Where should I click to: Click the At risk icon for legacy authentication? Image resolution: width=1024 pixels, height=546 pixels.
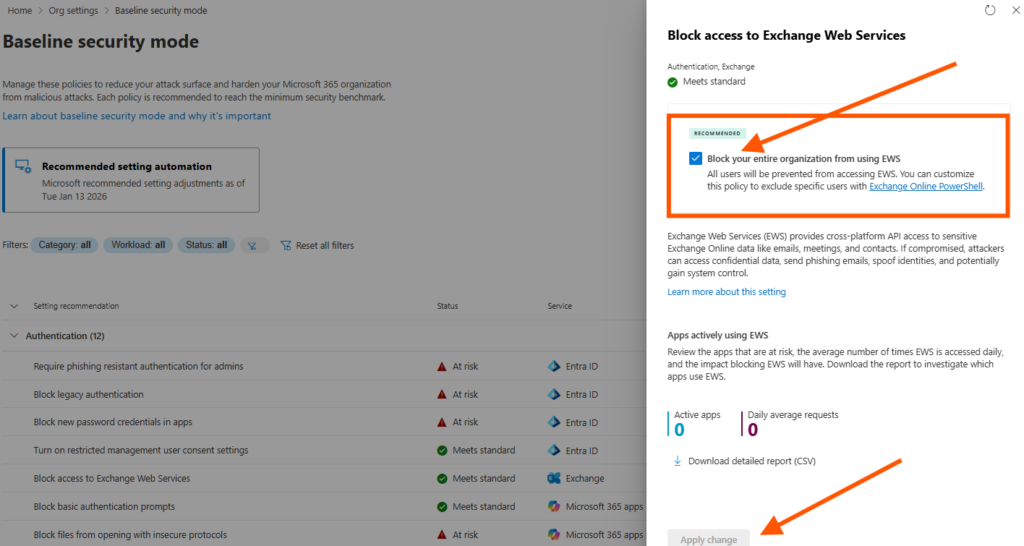point(441,394)
